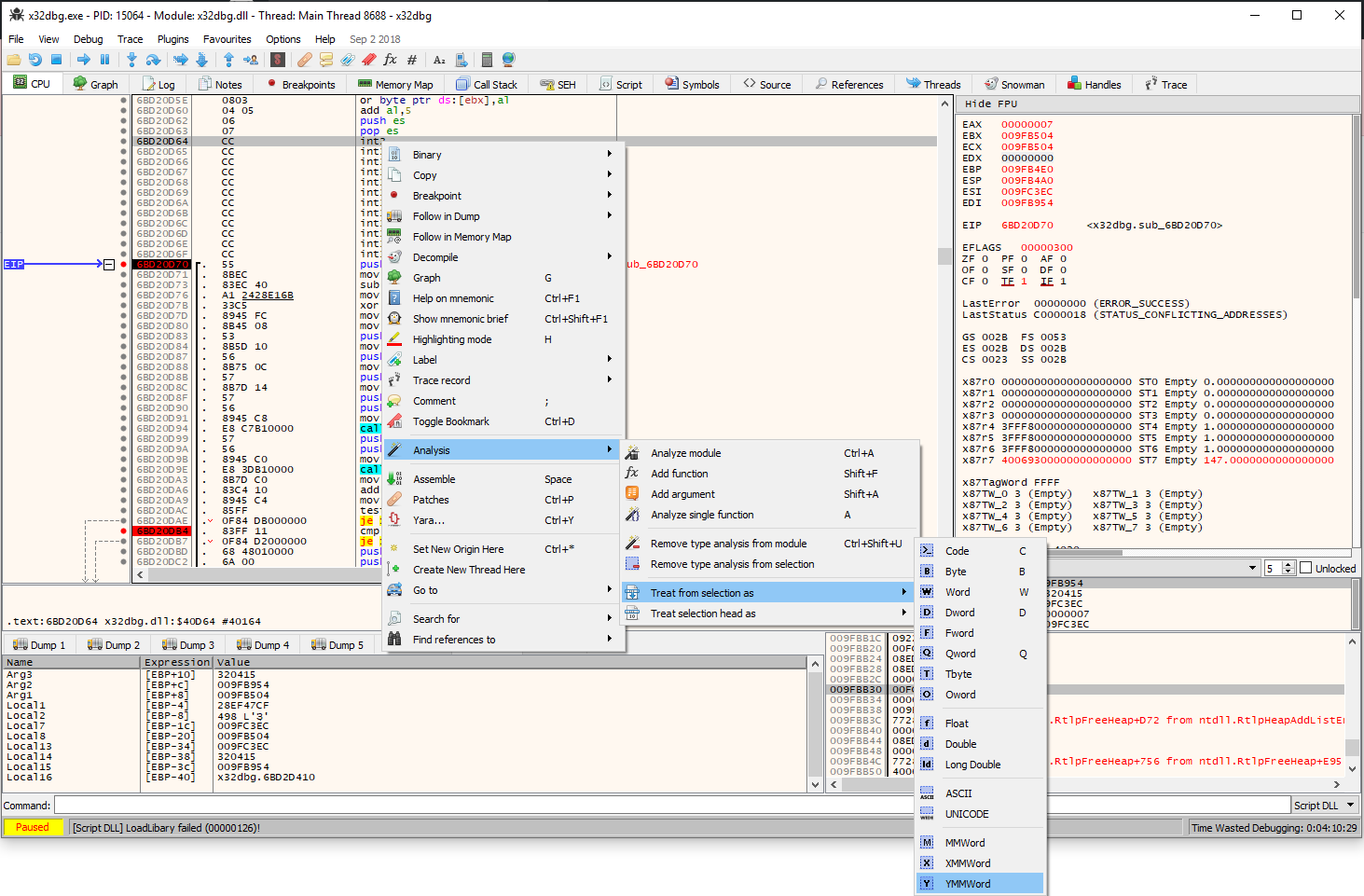Open the Scylla plugin toolbar icon
Screen dimensions: 1364x896
pyautogui.click(x=278, y=60)
